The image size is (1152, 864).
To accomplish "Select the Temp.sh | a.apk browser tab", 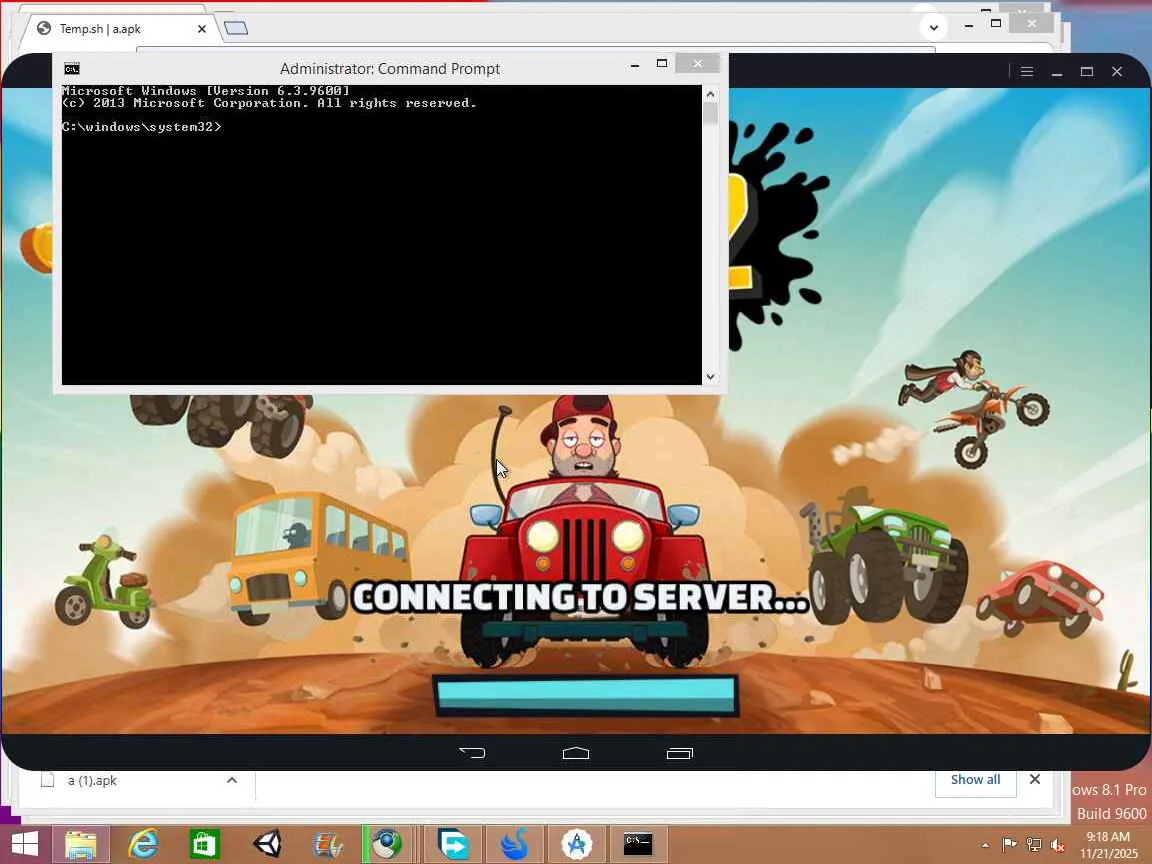I will pyautogui.click(x=118, y=29).
